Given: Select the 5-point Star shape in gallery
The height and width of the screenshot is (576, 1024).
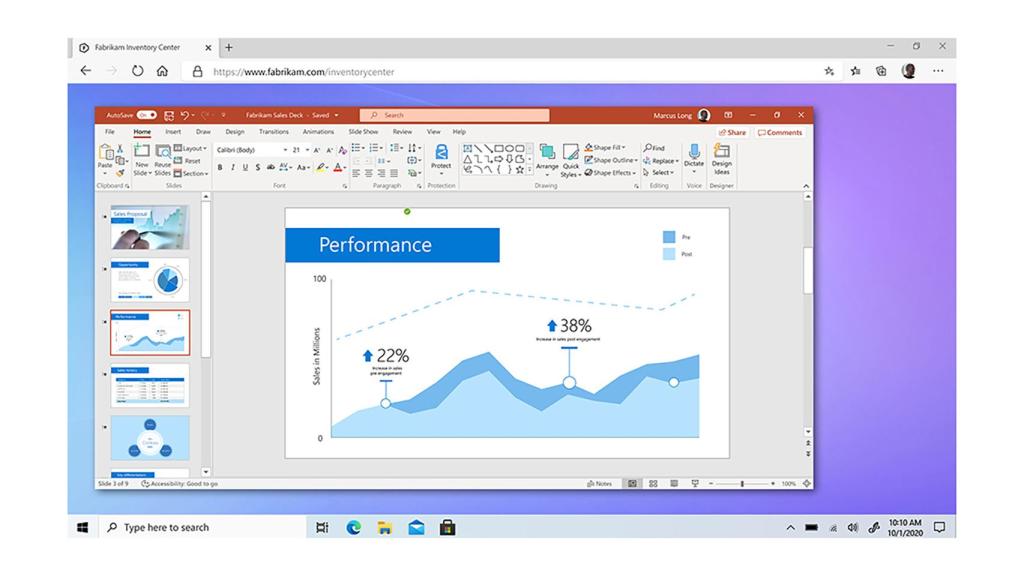Looking at the screenshot, I should point(520,170).
